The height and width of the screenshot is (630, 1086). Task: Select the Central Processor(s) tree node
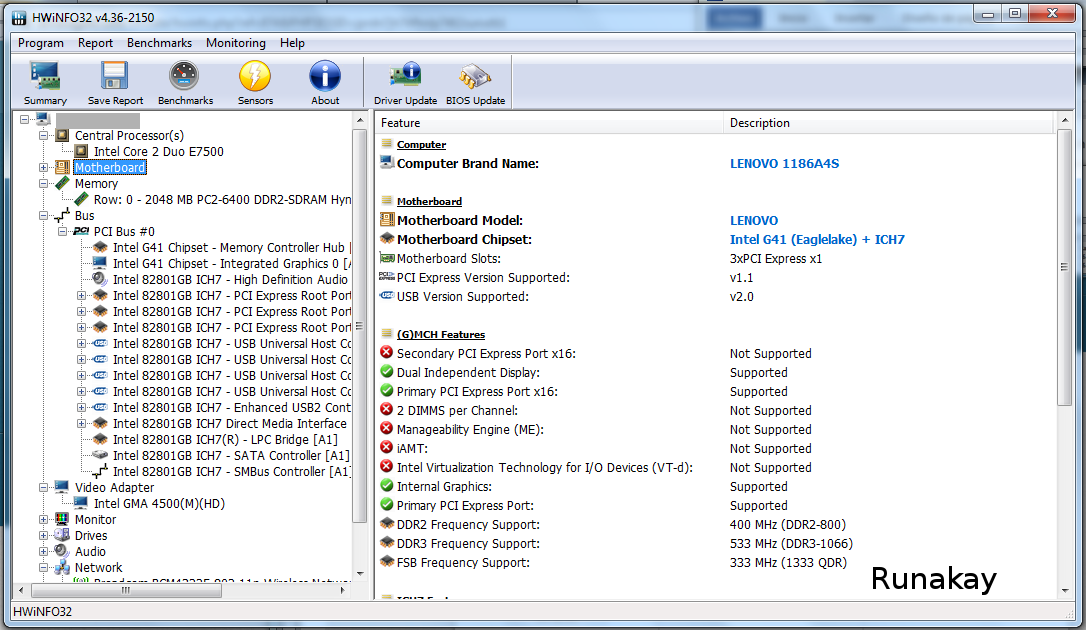129,136
